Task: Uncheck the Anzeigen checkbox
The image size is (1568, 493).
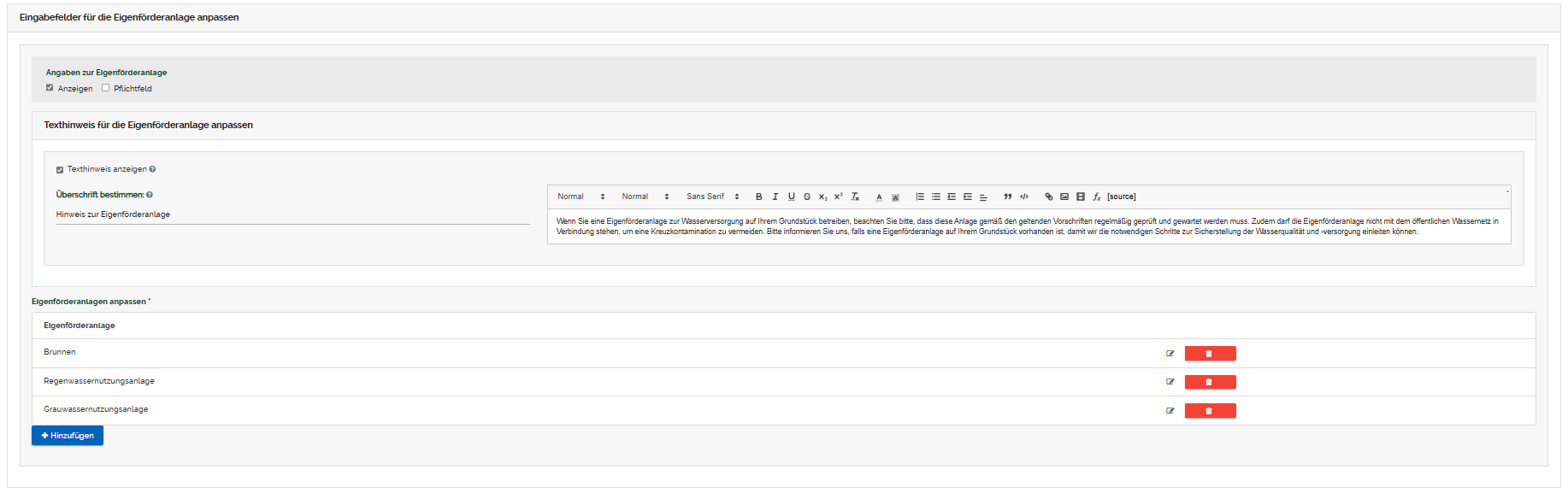Action: click(50, 88)
